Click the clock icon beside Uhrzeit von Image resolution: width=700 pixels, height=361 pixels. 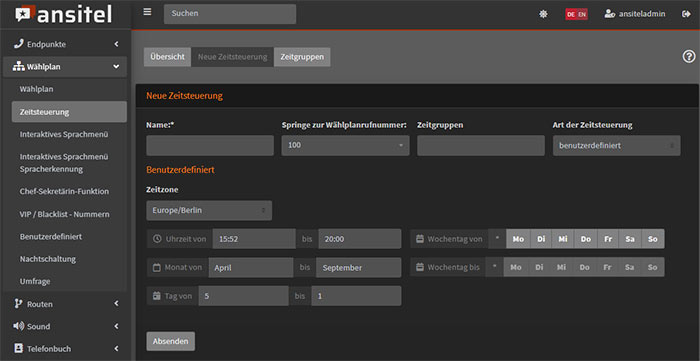157,239
